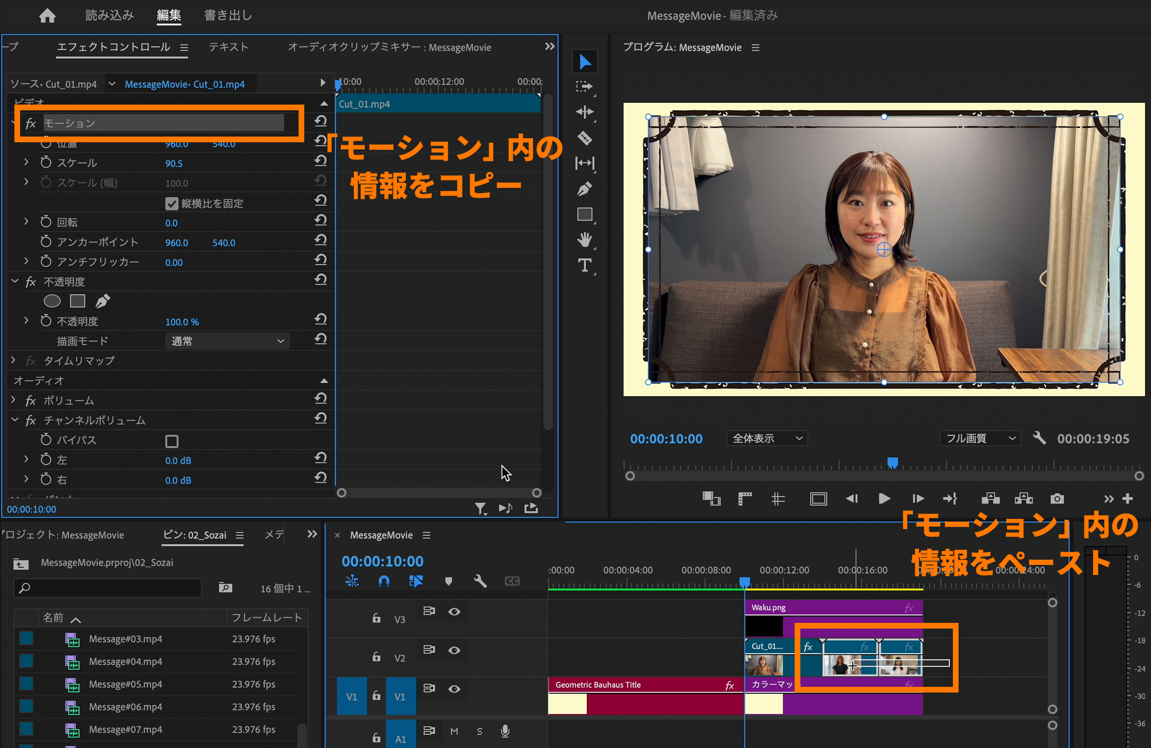The image size is (1151, 748).
Task: Select the Hand tool
Action: 585,240
